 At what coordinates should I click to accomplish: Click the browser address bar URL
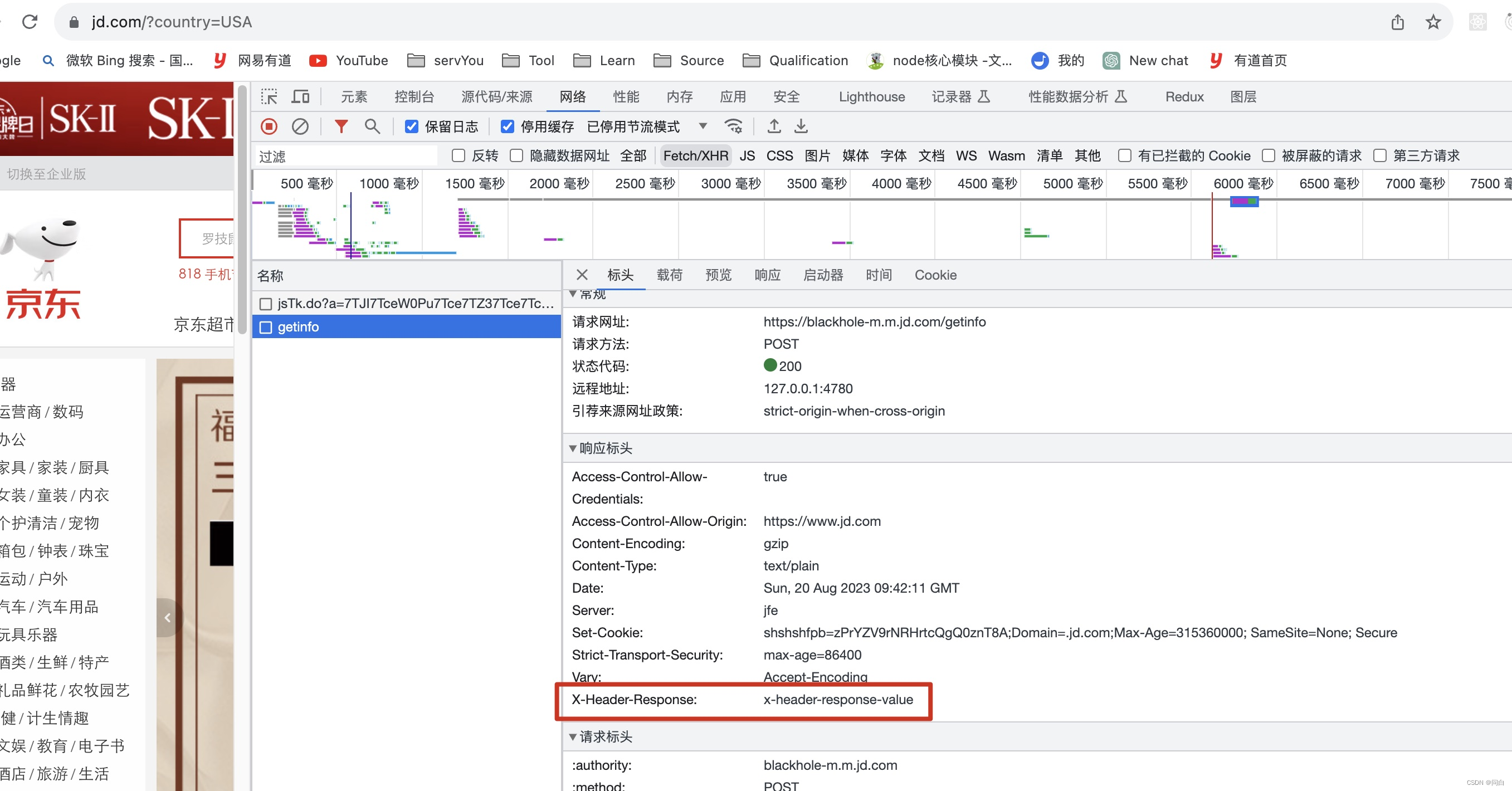[x=172, y=22]
